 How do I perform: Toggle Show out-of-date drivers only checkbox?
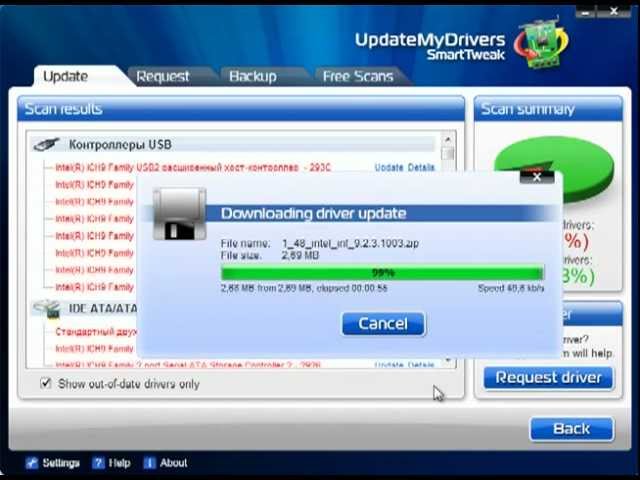[46, 383]
